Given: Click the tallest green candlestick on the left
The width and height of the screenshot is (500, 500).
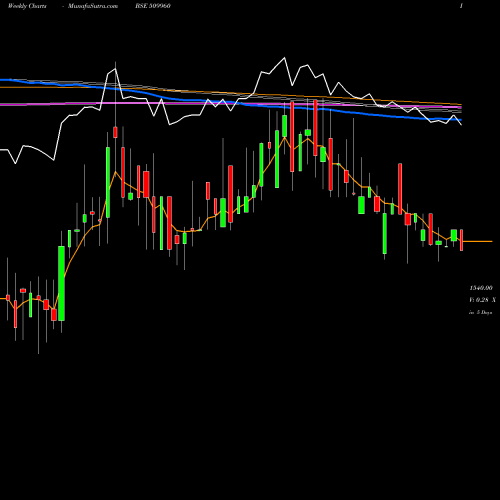Looking at the screenshot, I should [61, 283].
